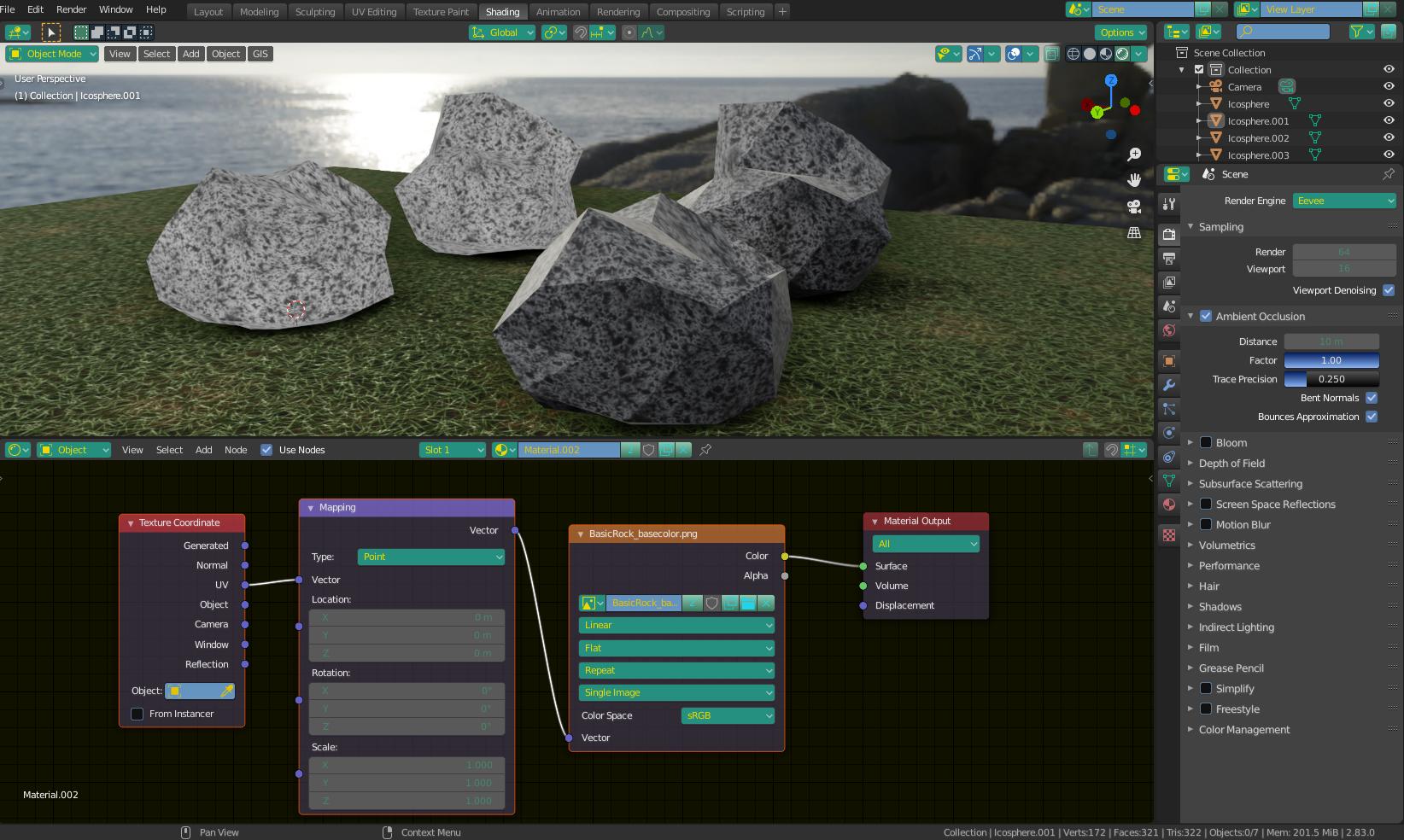
Task: Click the outliner search field
Action: click(x=1283, y=32)
